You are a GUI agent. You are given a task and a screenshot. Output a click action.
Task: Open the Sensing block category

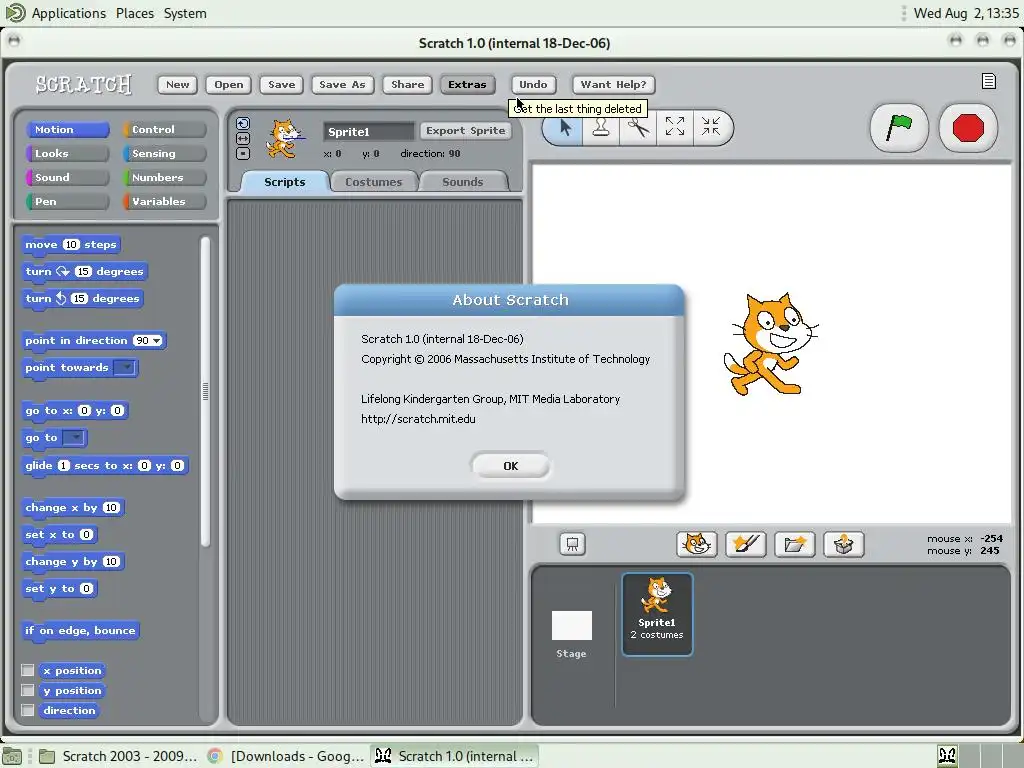point(165,153)
